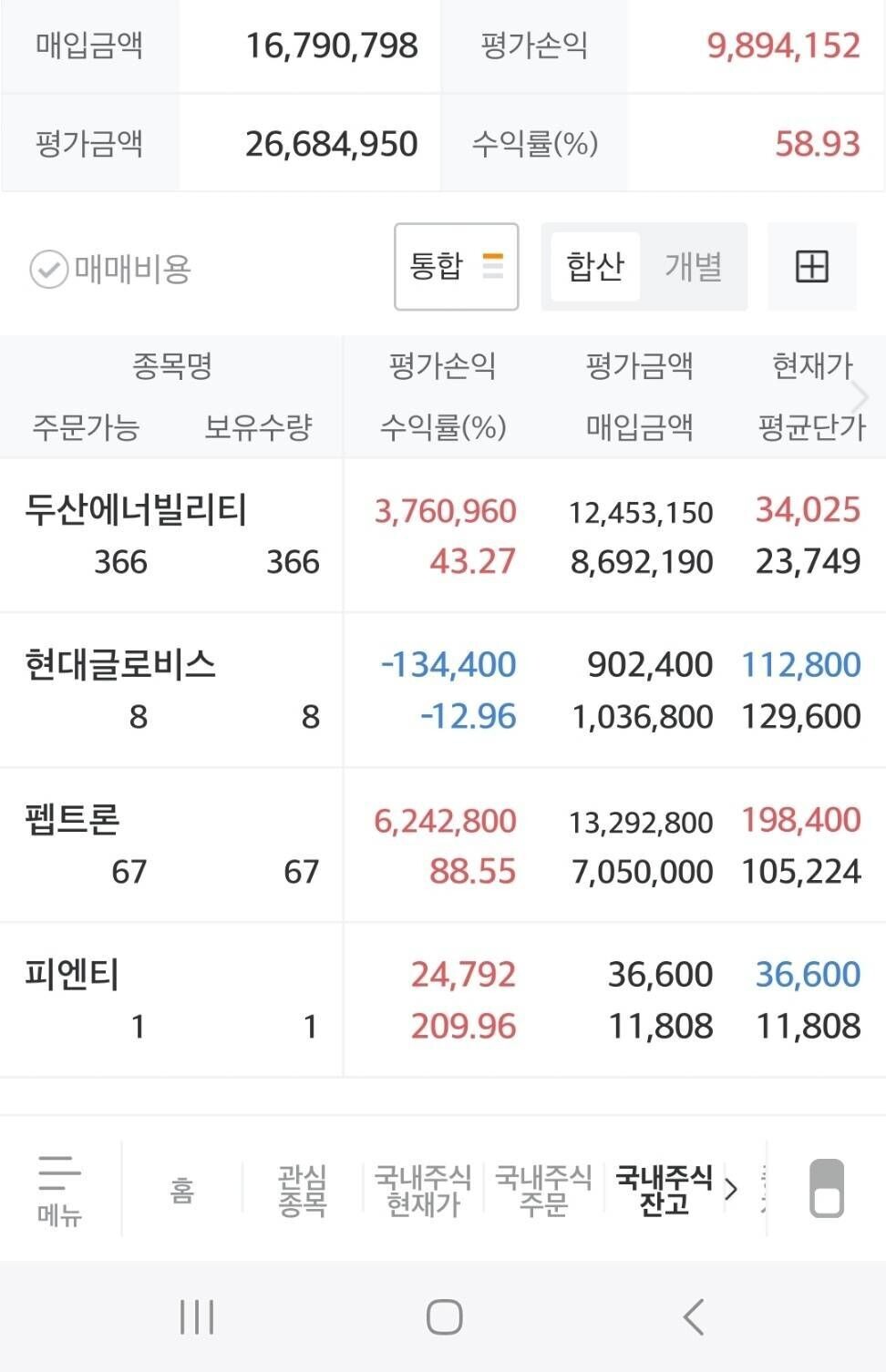
Task: Select the 국내주식 잔고 tab
Action: click(x=663, y=1187)
